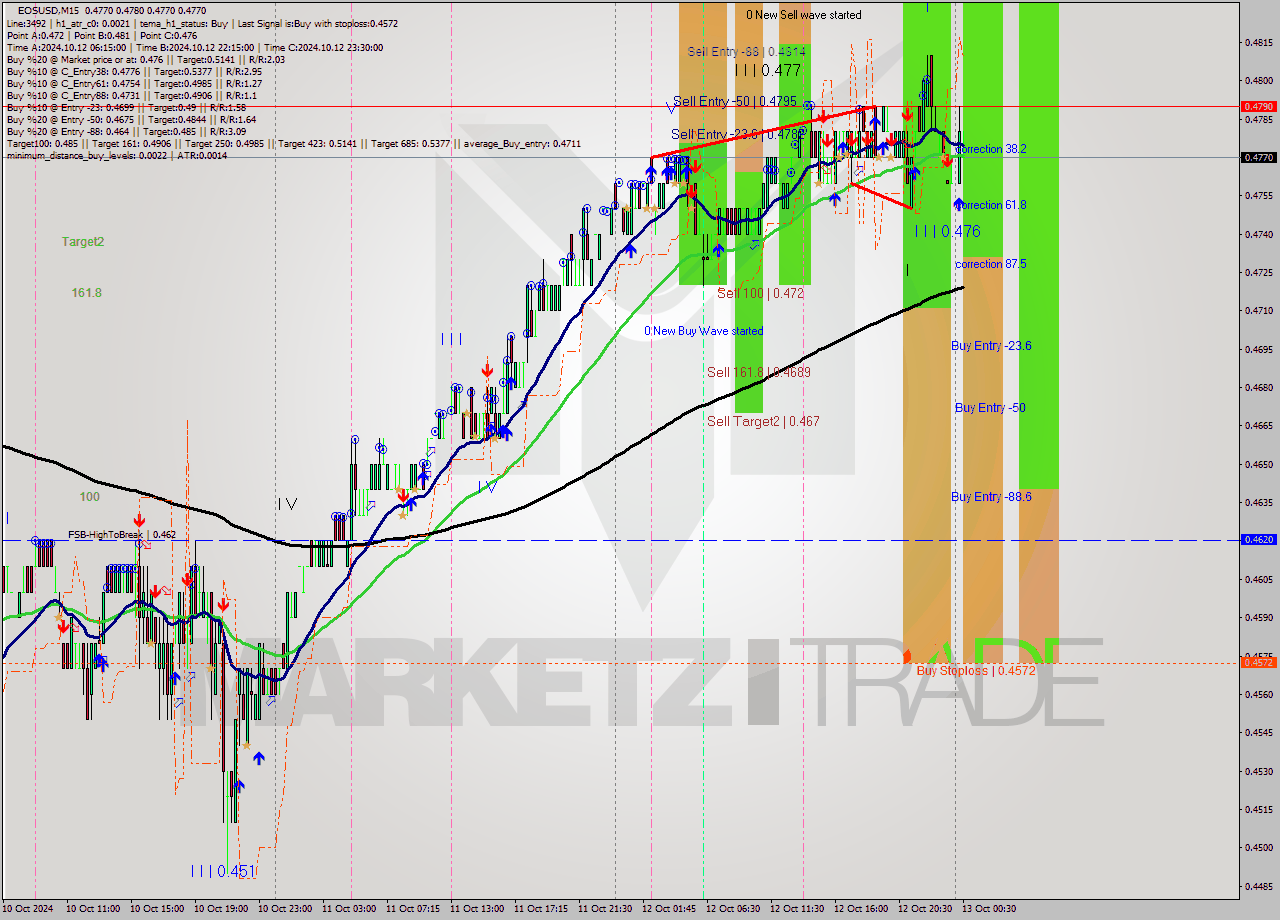Select the black 0.4770 current price tag
Image resolution: width=1280 pixels, height=920 pixels.
[x=1257, y=157]
